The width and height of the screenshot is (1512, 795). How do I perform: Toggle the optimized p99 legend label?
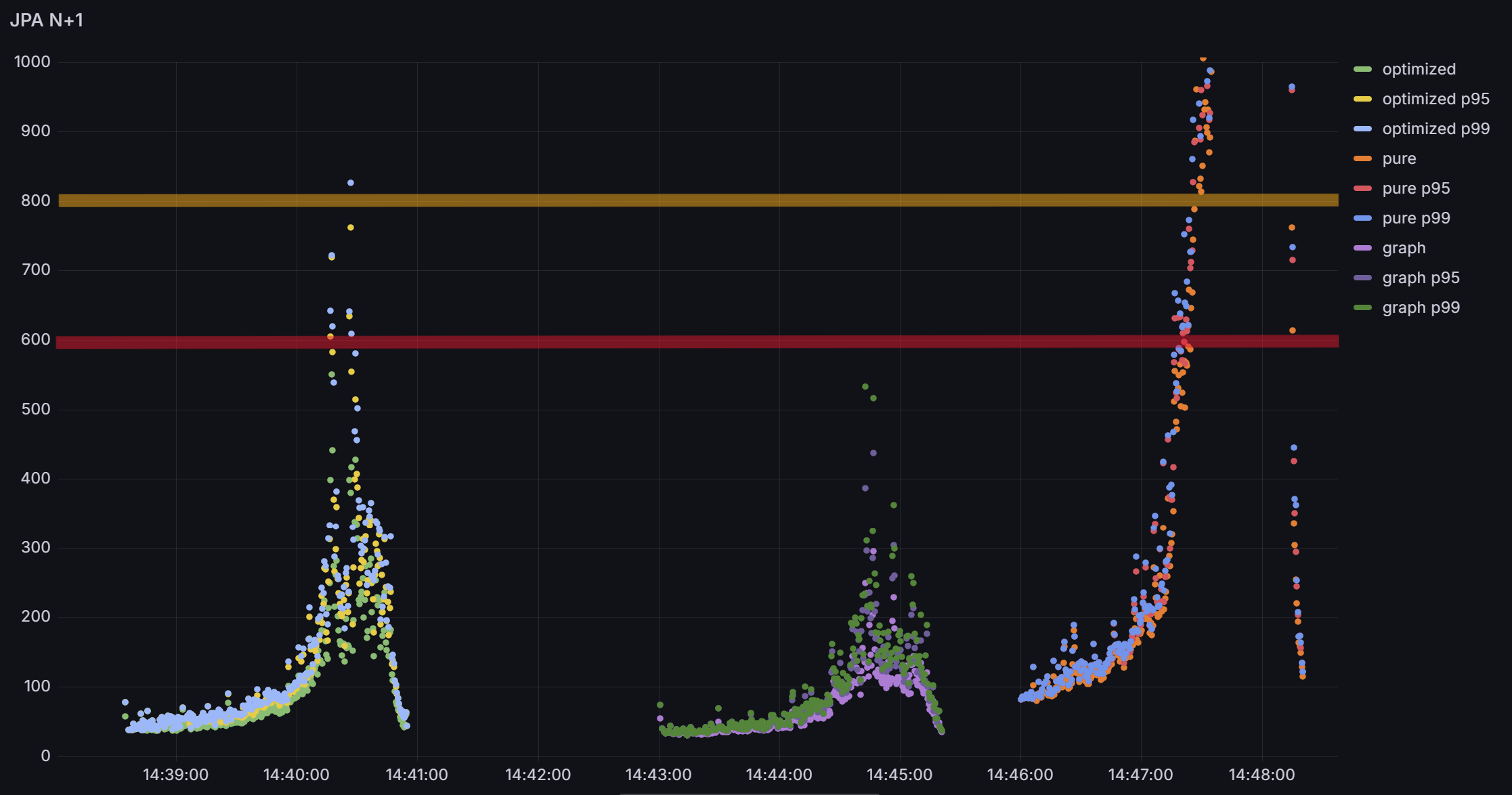[1435, 129]
